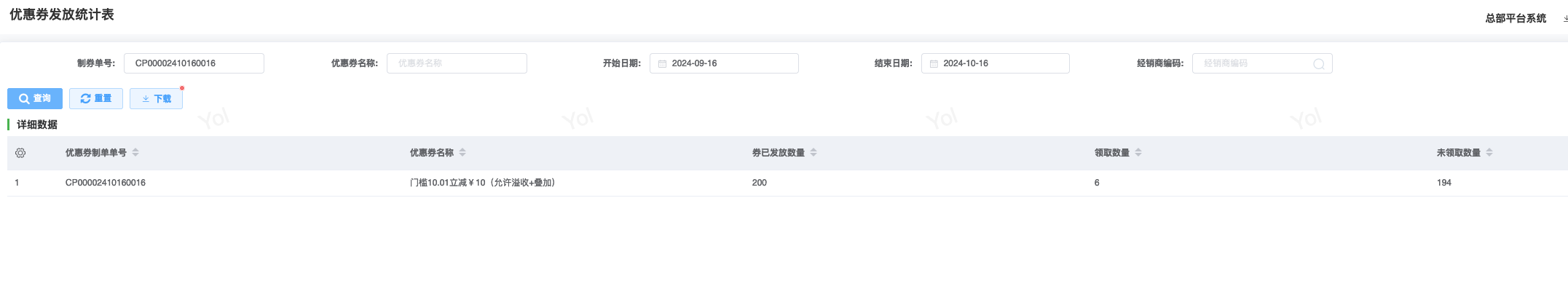
Task: Click coupon name 门槛10.01立减¥10 cell
Action: tap(482, 183)
